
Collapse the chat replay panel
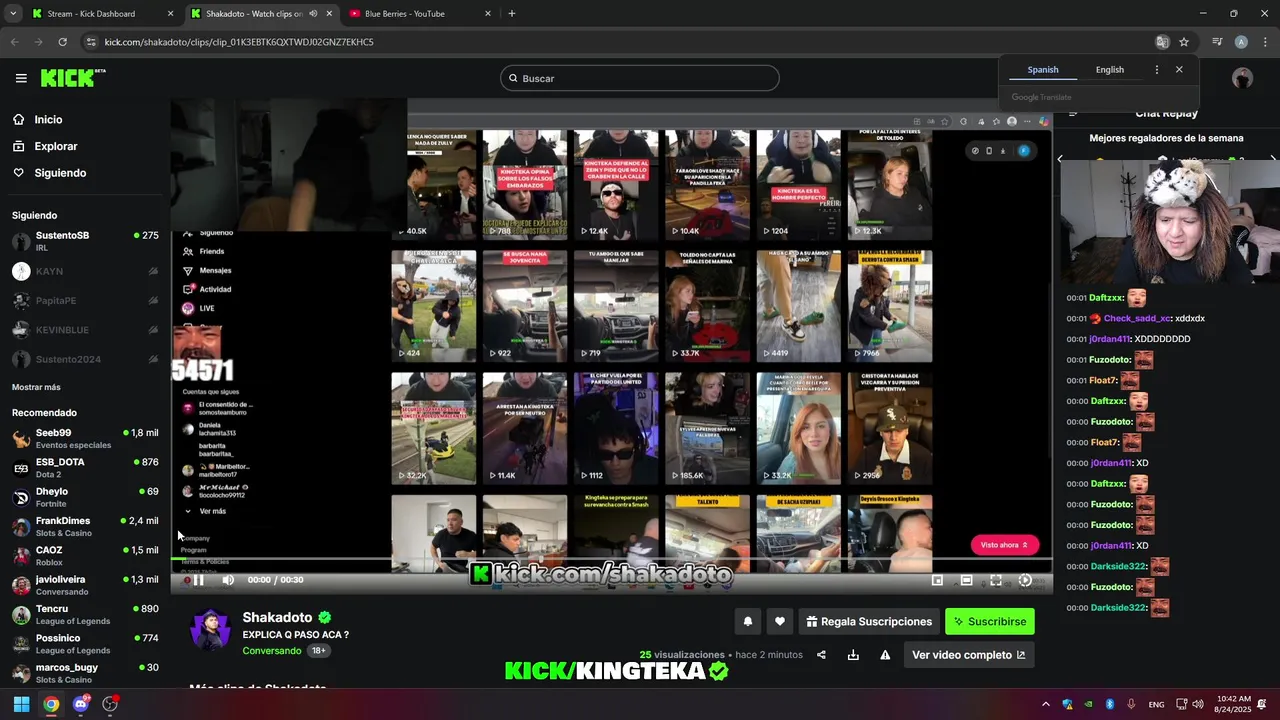coord(1072,113)
